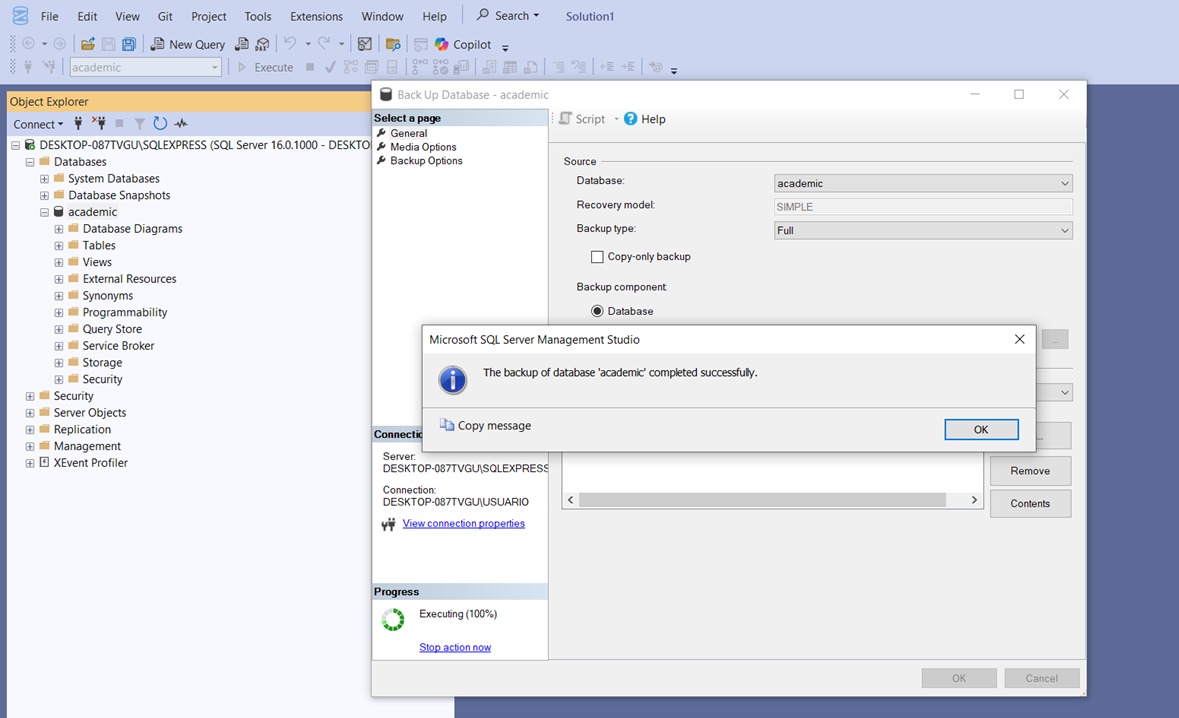Viewport: 1179px width, 718px height.
Task: Click the scroll right arrow in destination list
Action: click(974, 500)
